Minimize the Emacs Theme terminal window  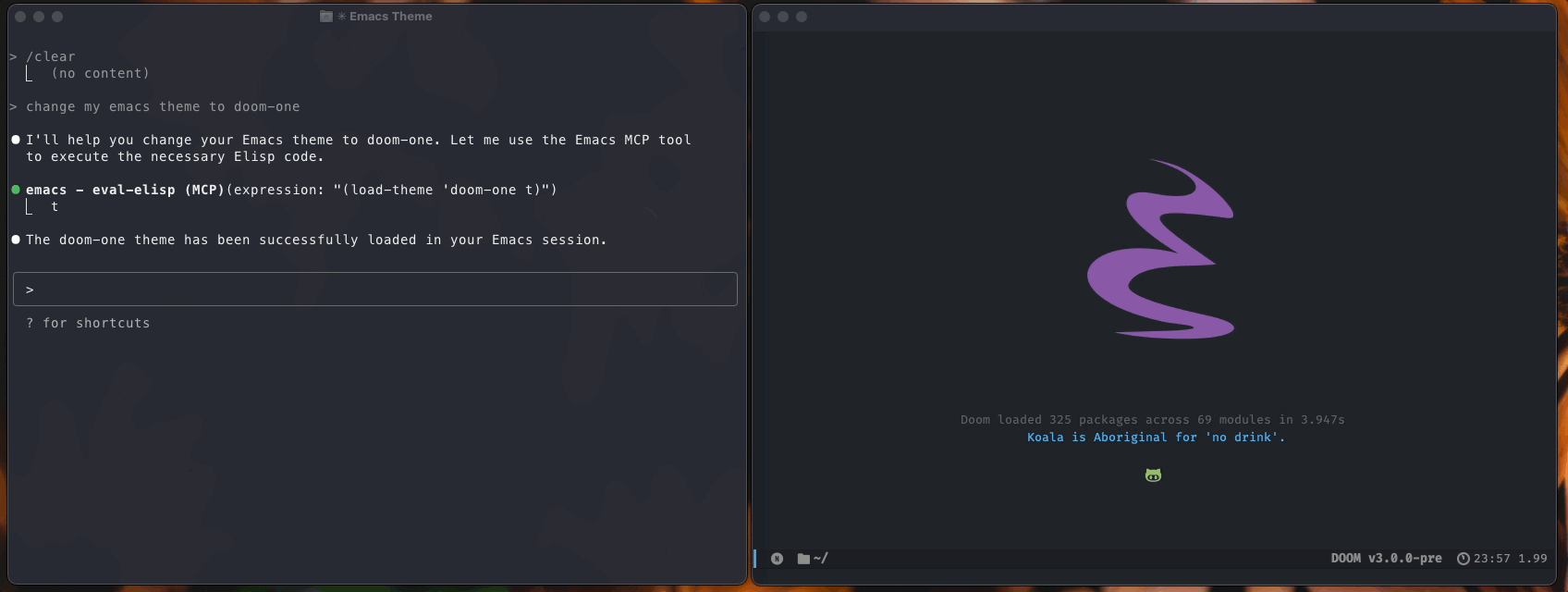pos(39,17)
